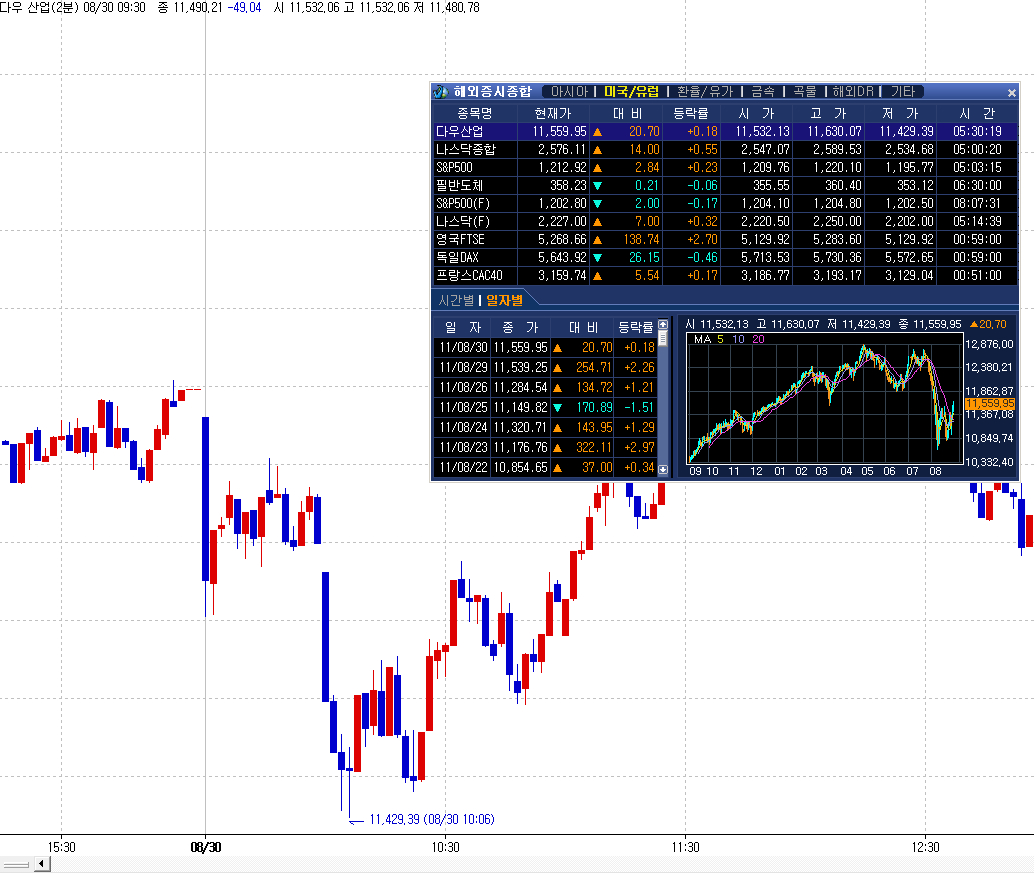
Task: Select the 미국/유럽 tab
Action: tap(632, 92)
